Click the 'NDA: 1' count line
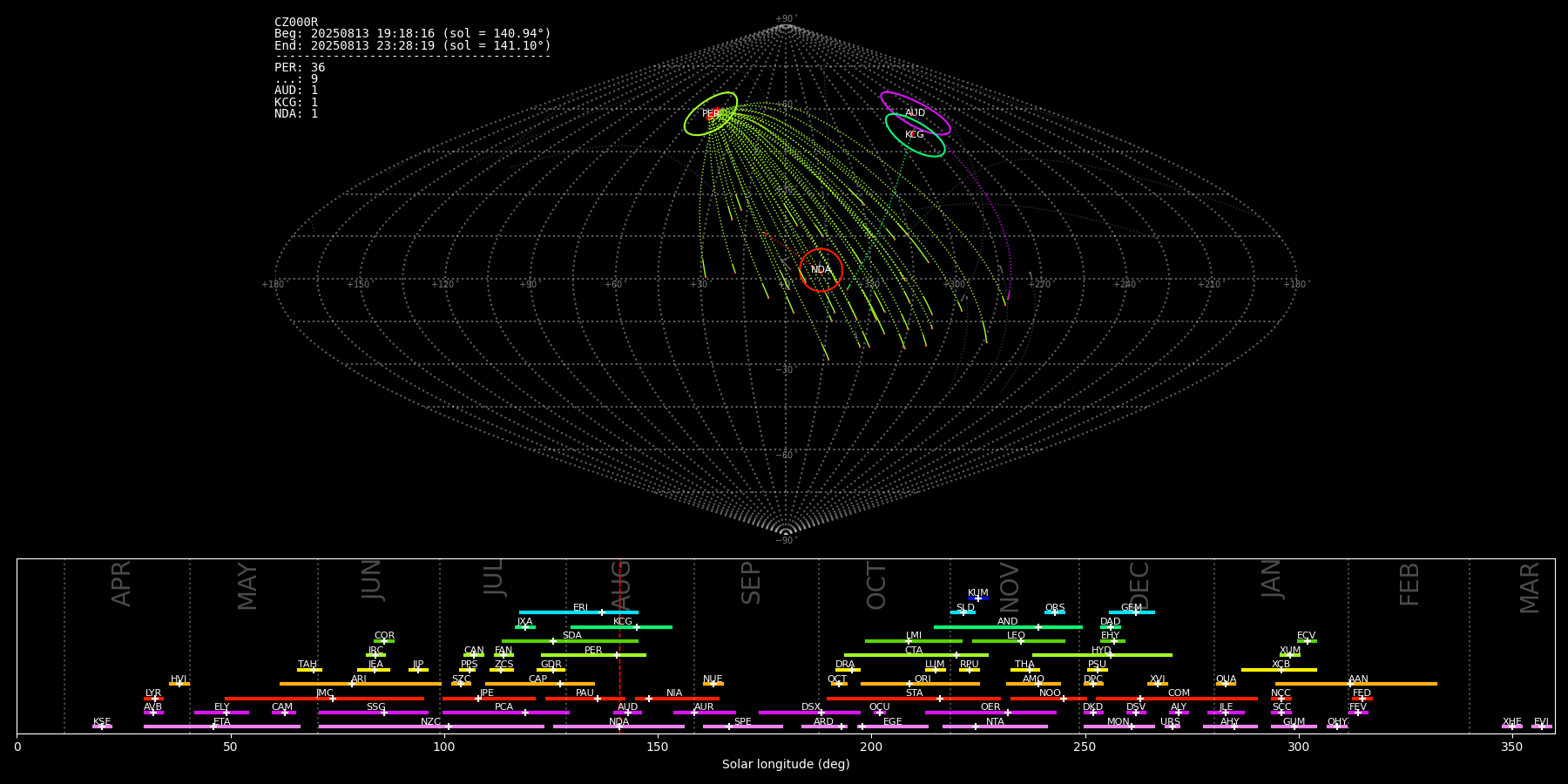This screenshot has width=1568, height=784. point(296,114)
